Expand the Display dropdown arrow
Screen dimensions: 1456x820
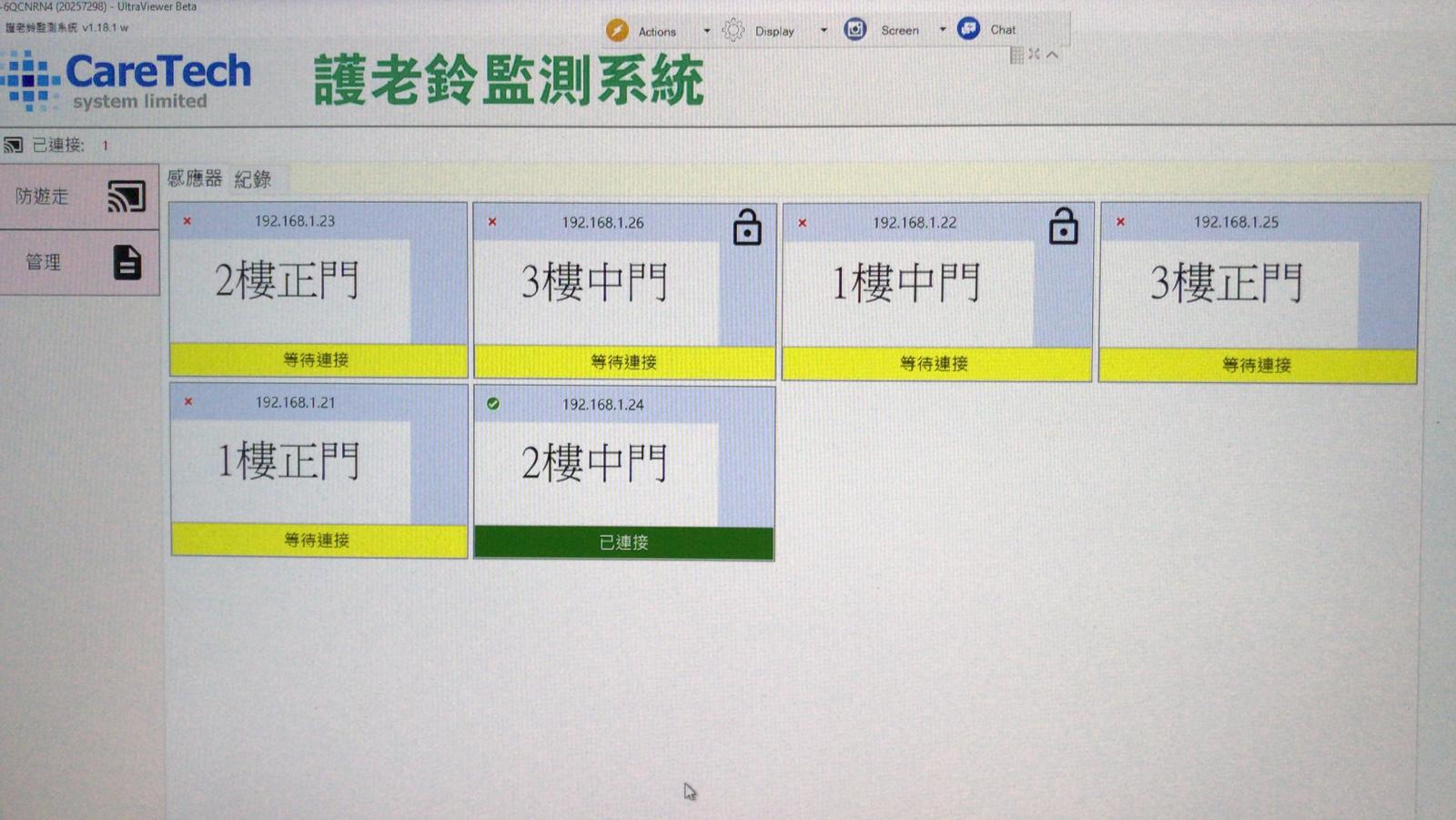click(824, 30)
